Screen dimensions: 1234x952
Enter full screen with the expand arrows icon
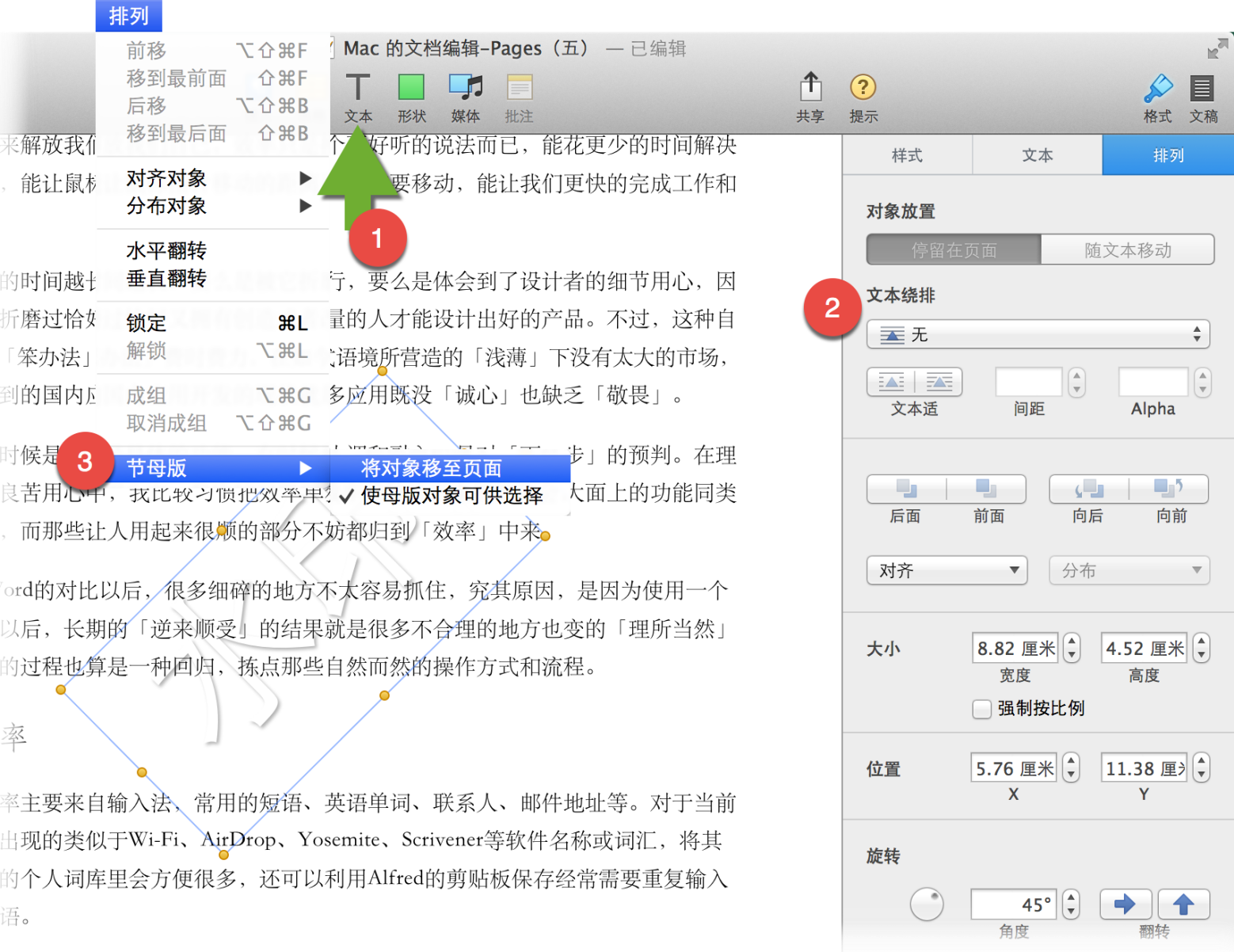pos(1217,49)
